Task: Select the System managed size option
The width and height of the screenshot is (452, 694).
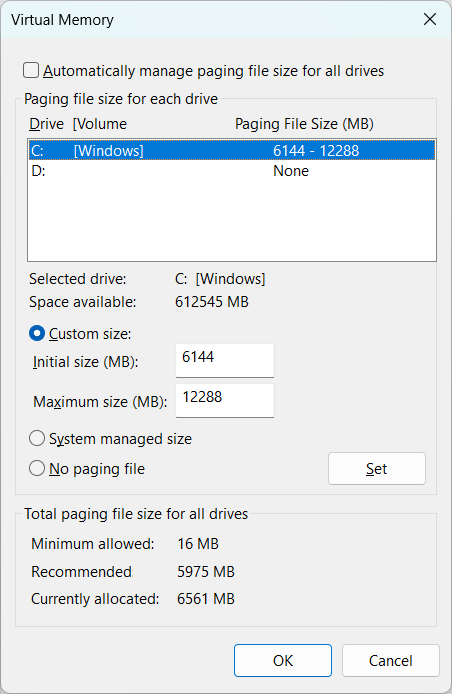Action: [37, 439]
